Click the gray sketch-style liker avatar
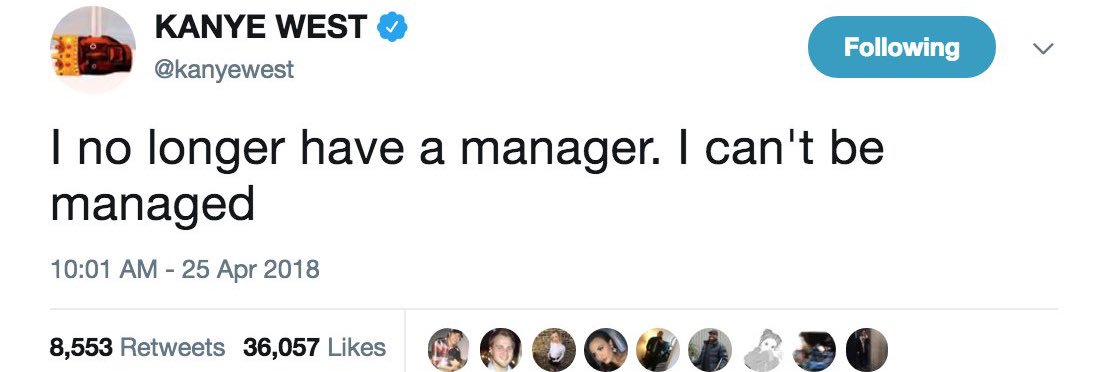Screen dimensions: 1117x372 762,350
